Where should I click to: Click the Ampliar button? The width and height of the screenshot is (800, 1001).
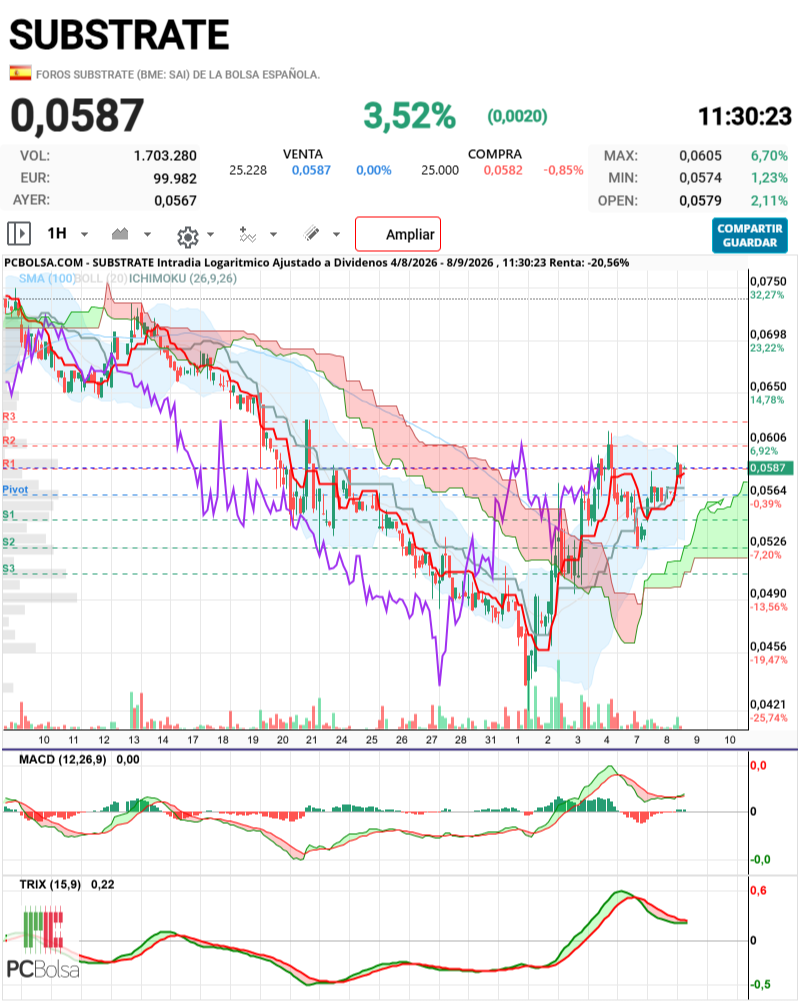[398, 234]
